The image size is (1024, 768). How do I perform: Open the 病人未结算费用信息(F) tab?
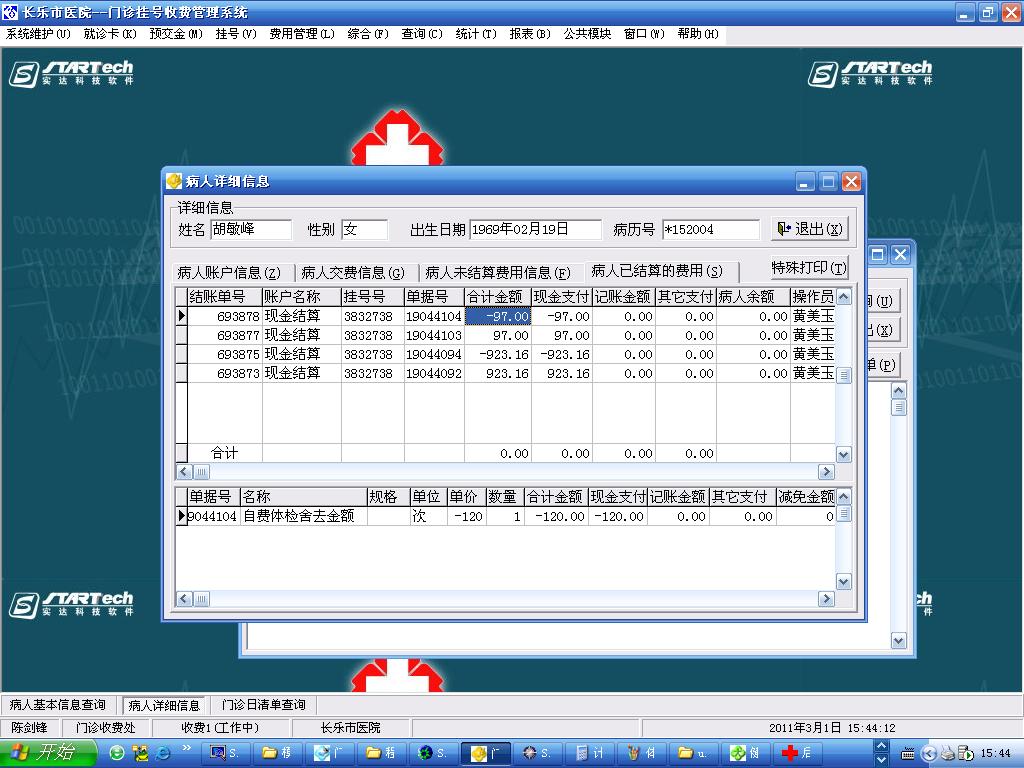point(498,272)
